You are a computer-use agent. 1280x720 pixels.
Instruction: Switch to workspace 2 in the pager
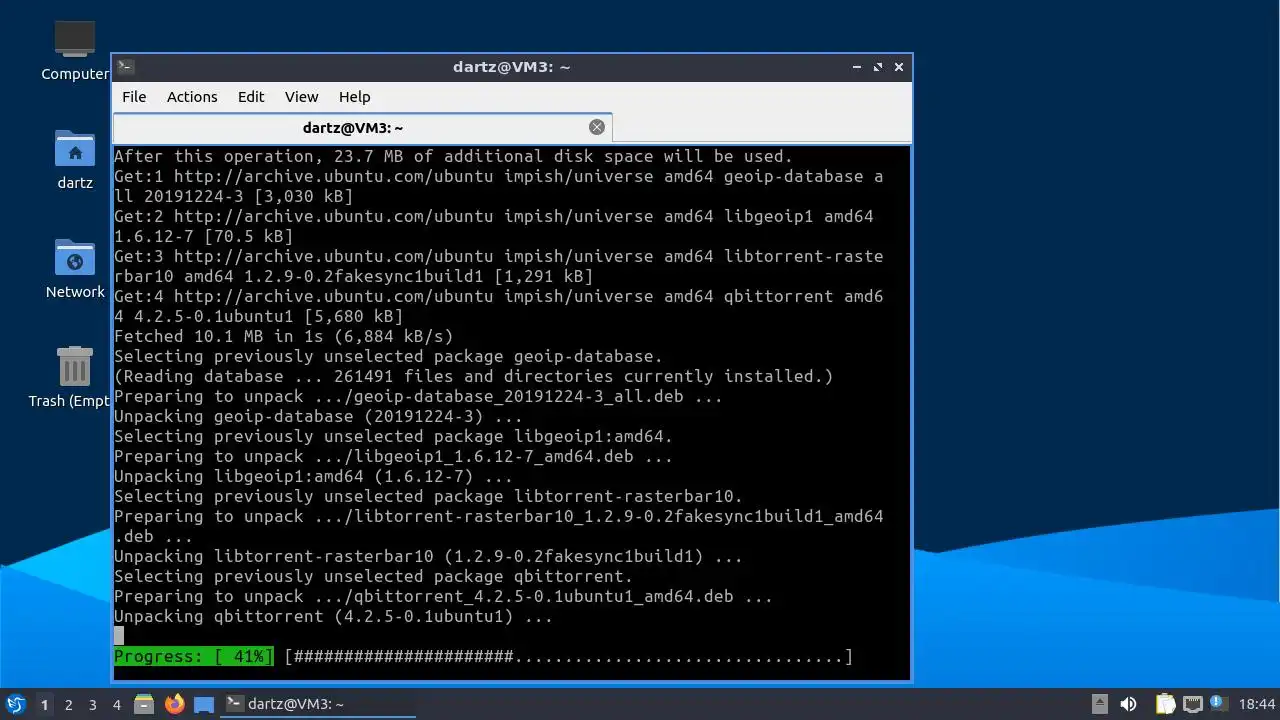click(68, 704)
